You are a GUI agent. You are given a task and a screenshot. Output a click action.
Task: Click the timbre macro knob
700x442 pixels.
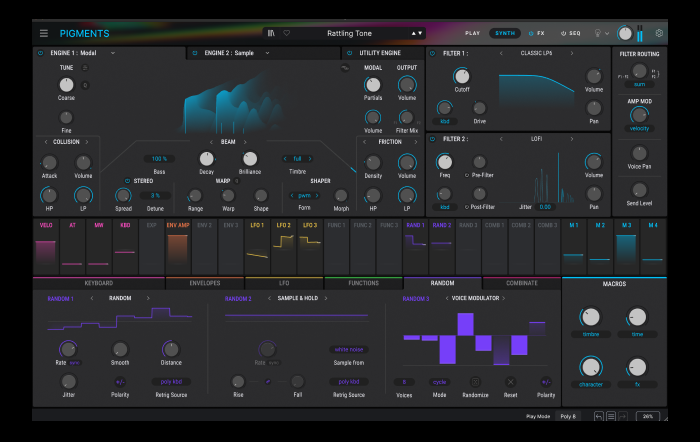click(x=591, y=317)
